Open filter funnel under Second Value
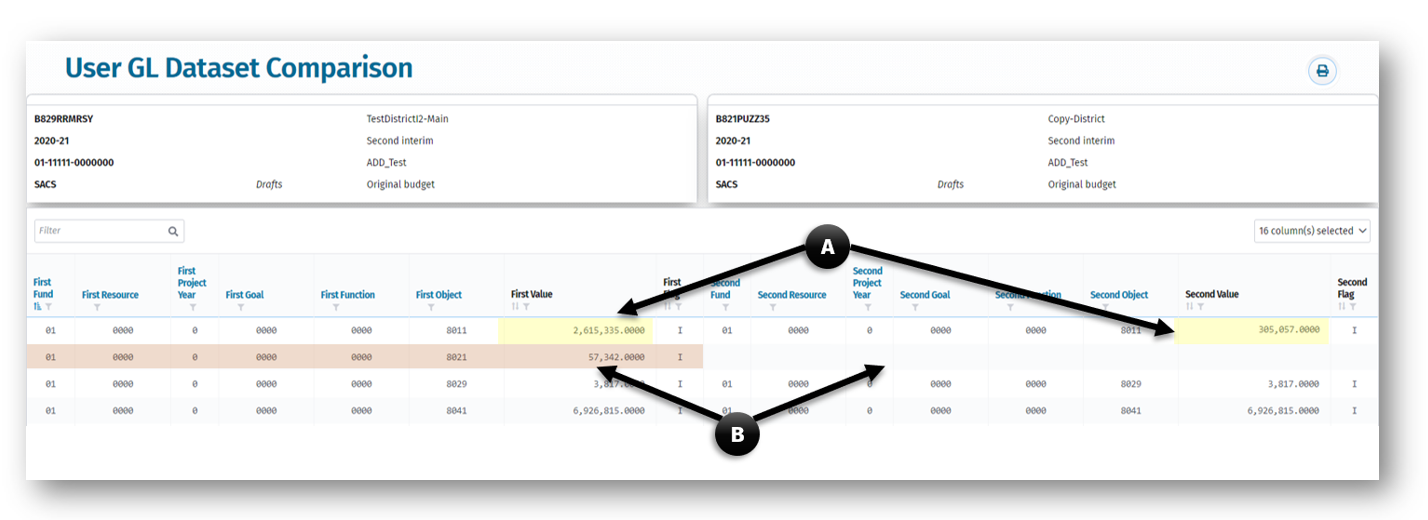The width and height of the screenshot is (1428, 520). (1200, 307)
